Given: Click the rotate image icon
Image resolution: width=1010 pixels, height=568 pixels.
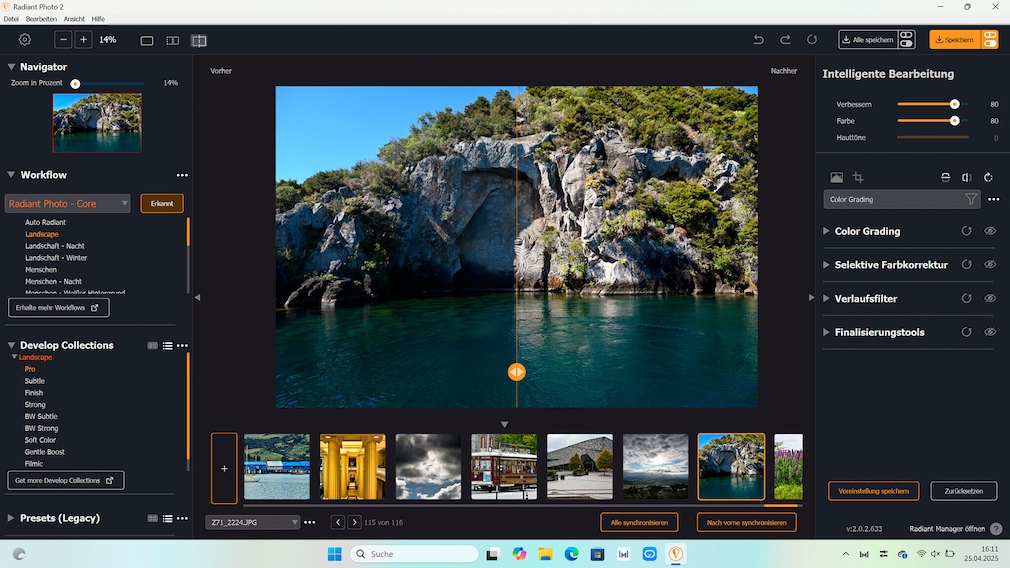Looking at the screenshot, I should point(988,177).
